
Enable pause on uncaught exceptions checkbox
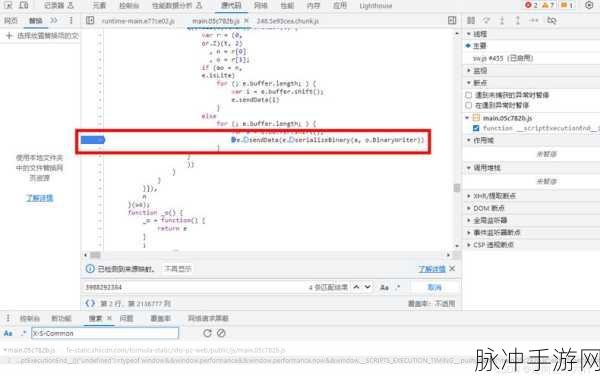(x=469, y=95)
